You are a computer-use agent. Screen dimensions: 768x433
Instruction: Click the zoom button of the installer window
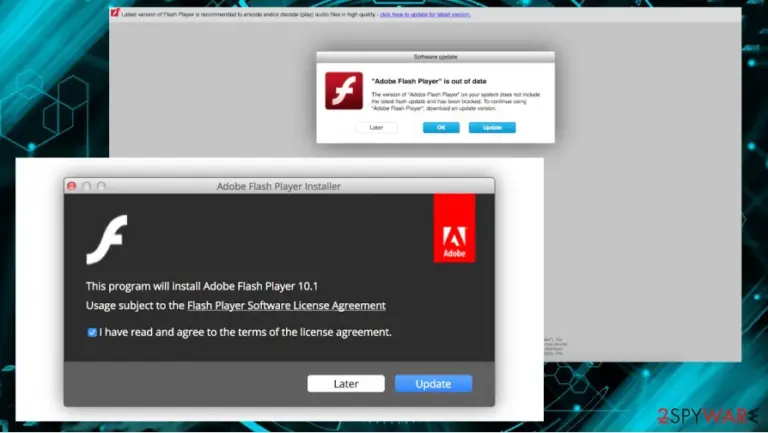tap(101, 186)
